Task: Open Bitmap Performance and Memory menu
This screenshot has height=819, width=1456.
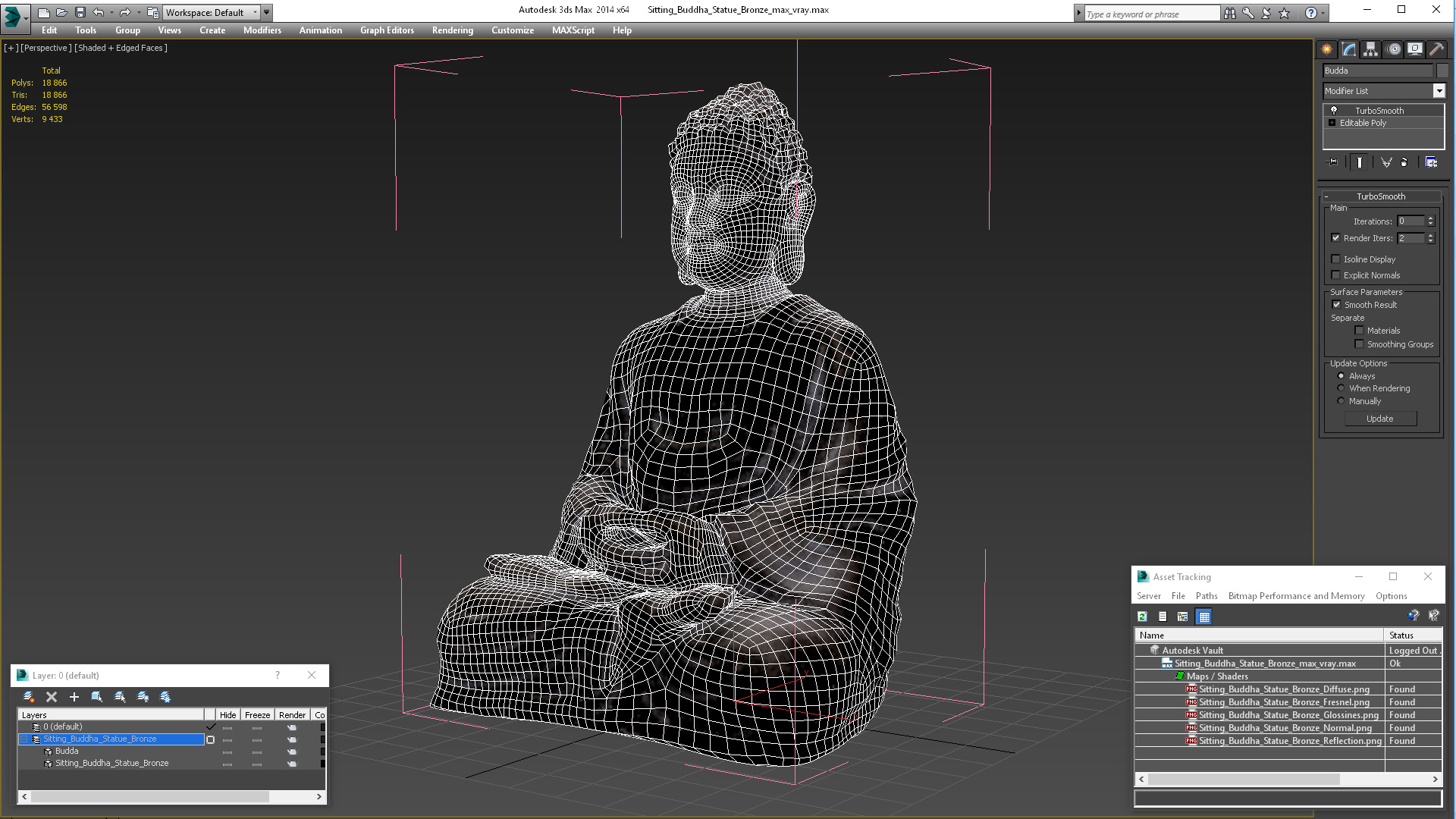Action: 1296,596
